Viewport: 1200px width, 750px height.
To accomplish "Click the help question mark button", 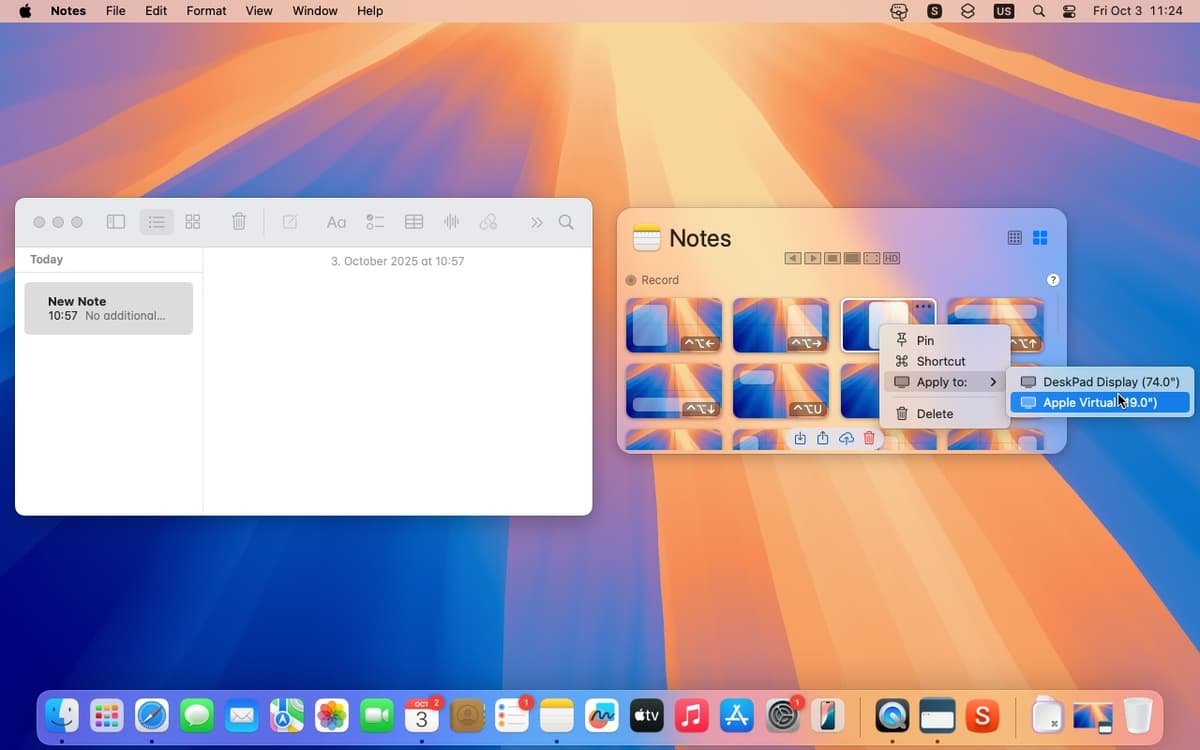I will [1052, 280].
